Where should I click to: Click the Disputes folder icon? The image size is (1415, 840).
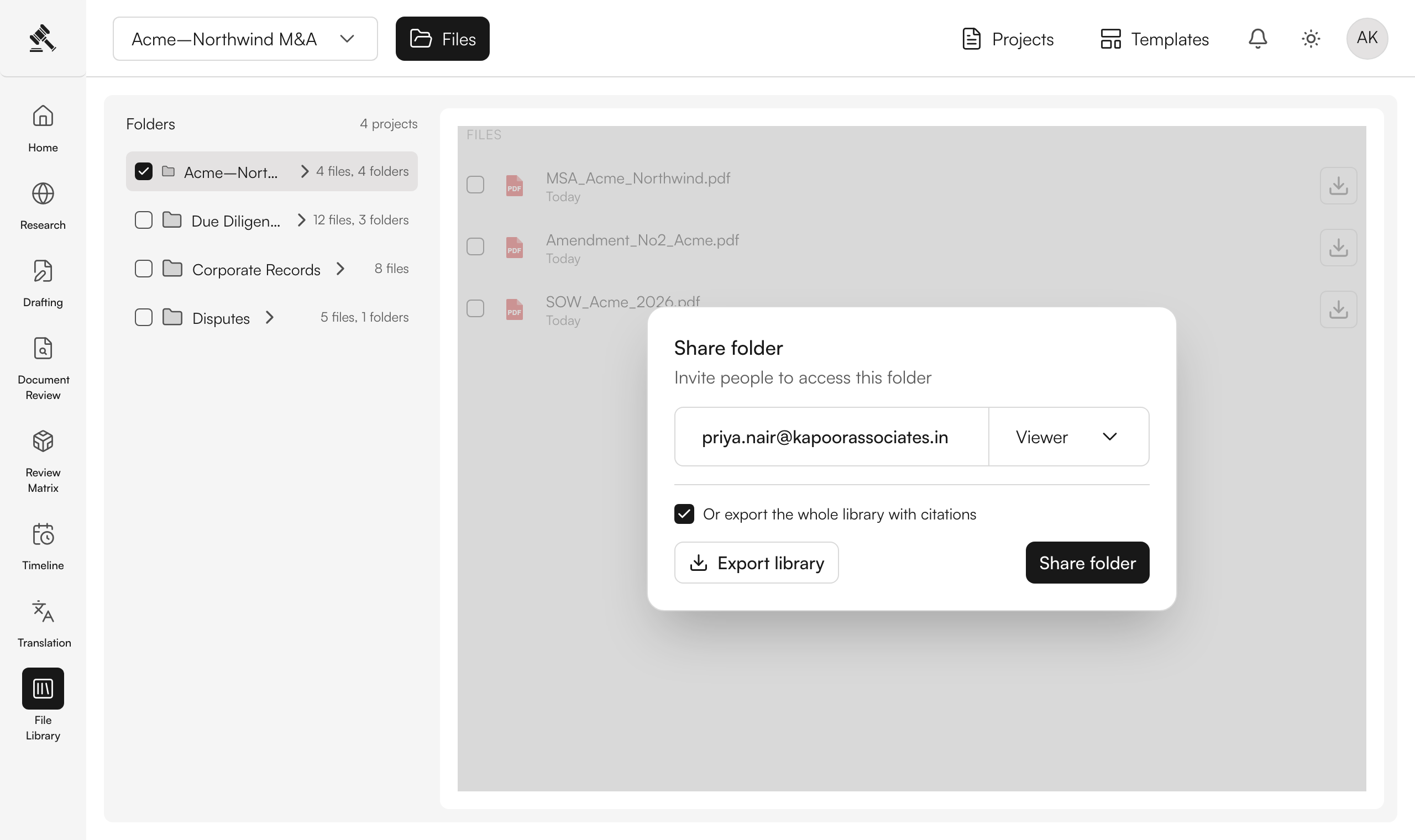coord(172,317)
